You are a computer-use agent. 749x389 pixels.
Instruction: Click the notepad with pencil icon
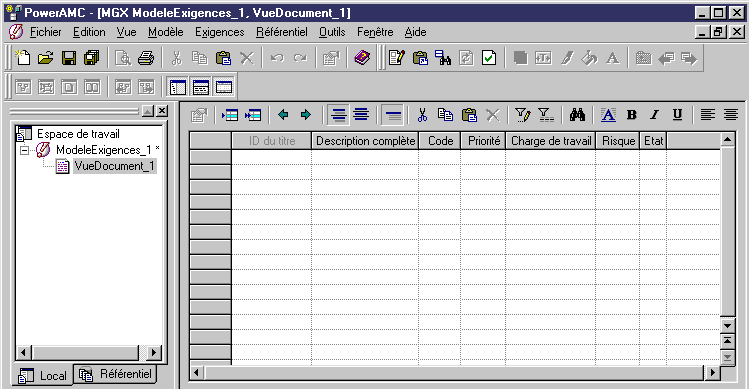click(x=396, y=58)
